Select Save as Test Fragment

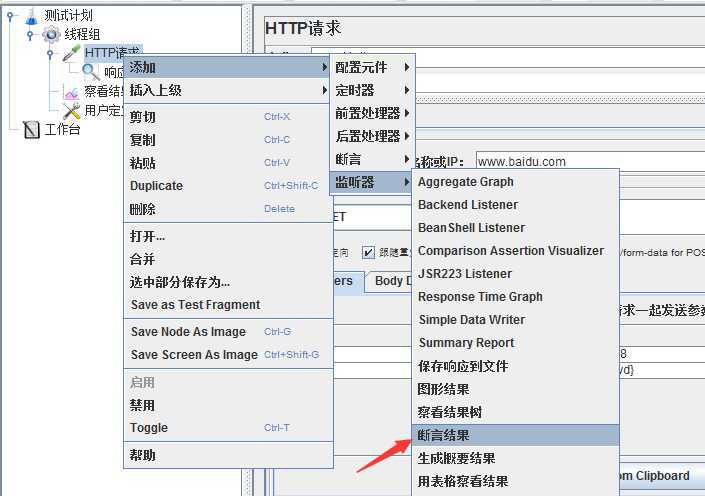[228, 305]
